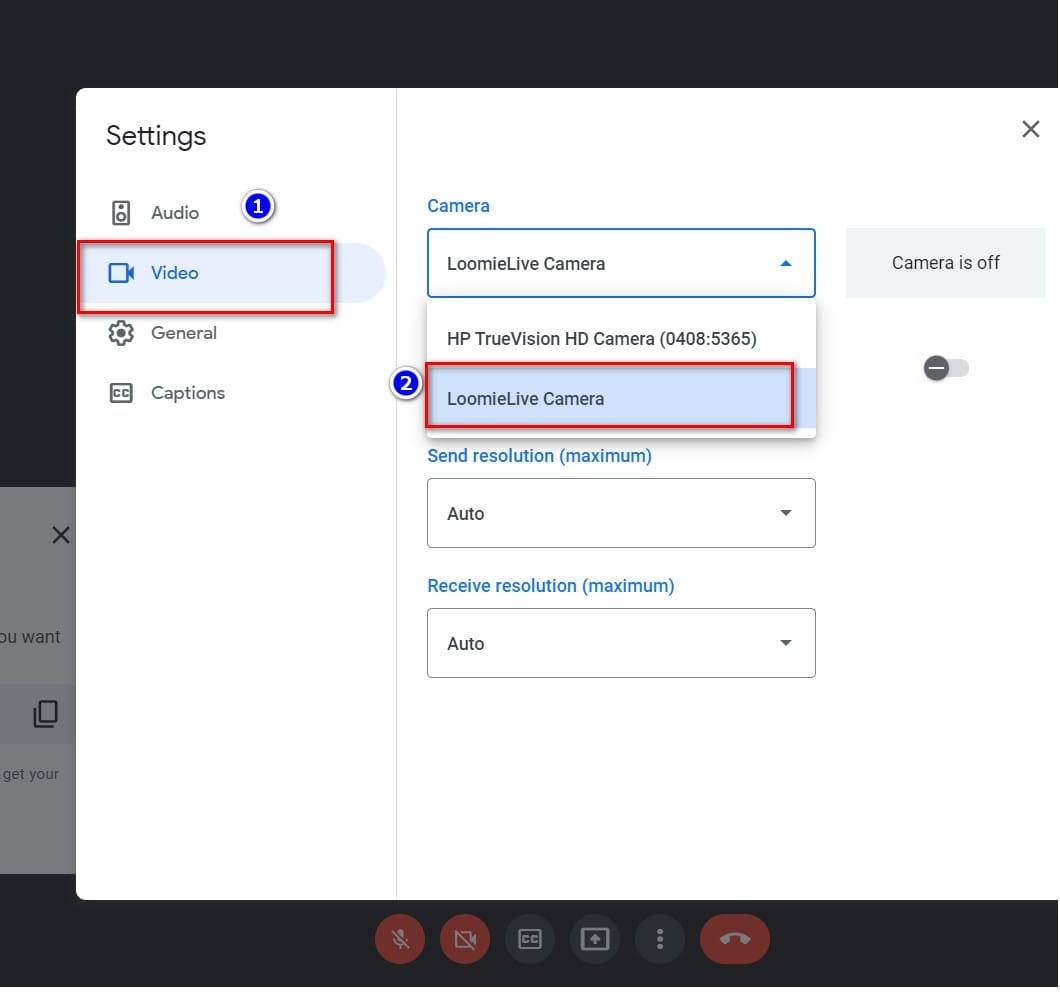Choose LoomieLive Camera from the list
The image size is (1060, 1000).
pyautogui.click(x=621, y=399)
